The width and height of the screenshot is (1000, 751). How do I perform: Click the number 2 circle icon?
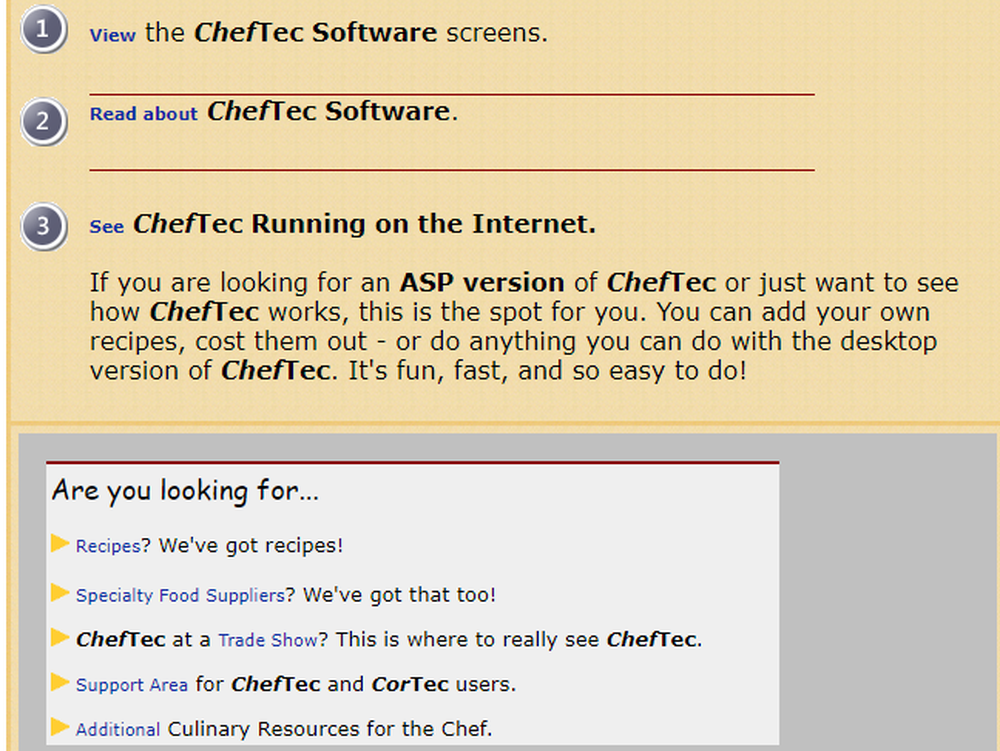click(x=43, y=121)
